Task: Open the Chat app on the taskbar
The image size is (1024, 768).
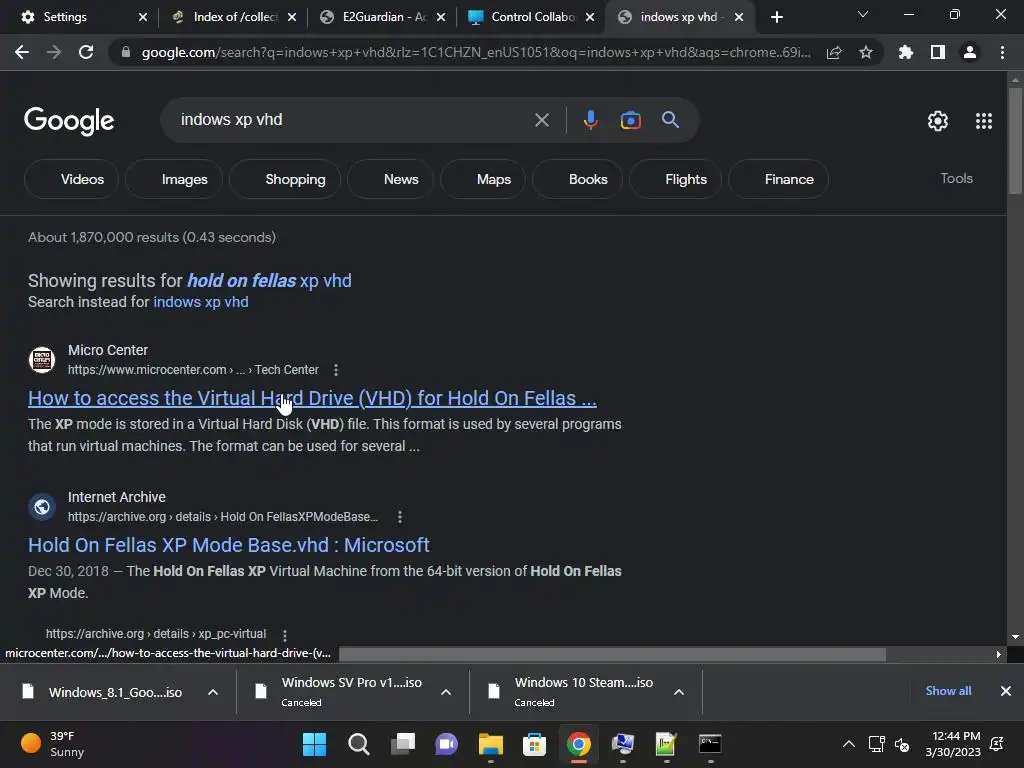Action: tap(447, 744)
